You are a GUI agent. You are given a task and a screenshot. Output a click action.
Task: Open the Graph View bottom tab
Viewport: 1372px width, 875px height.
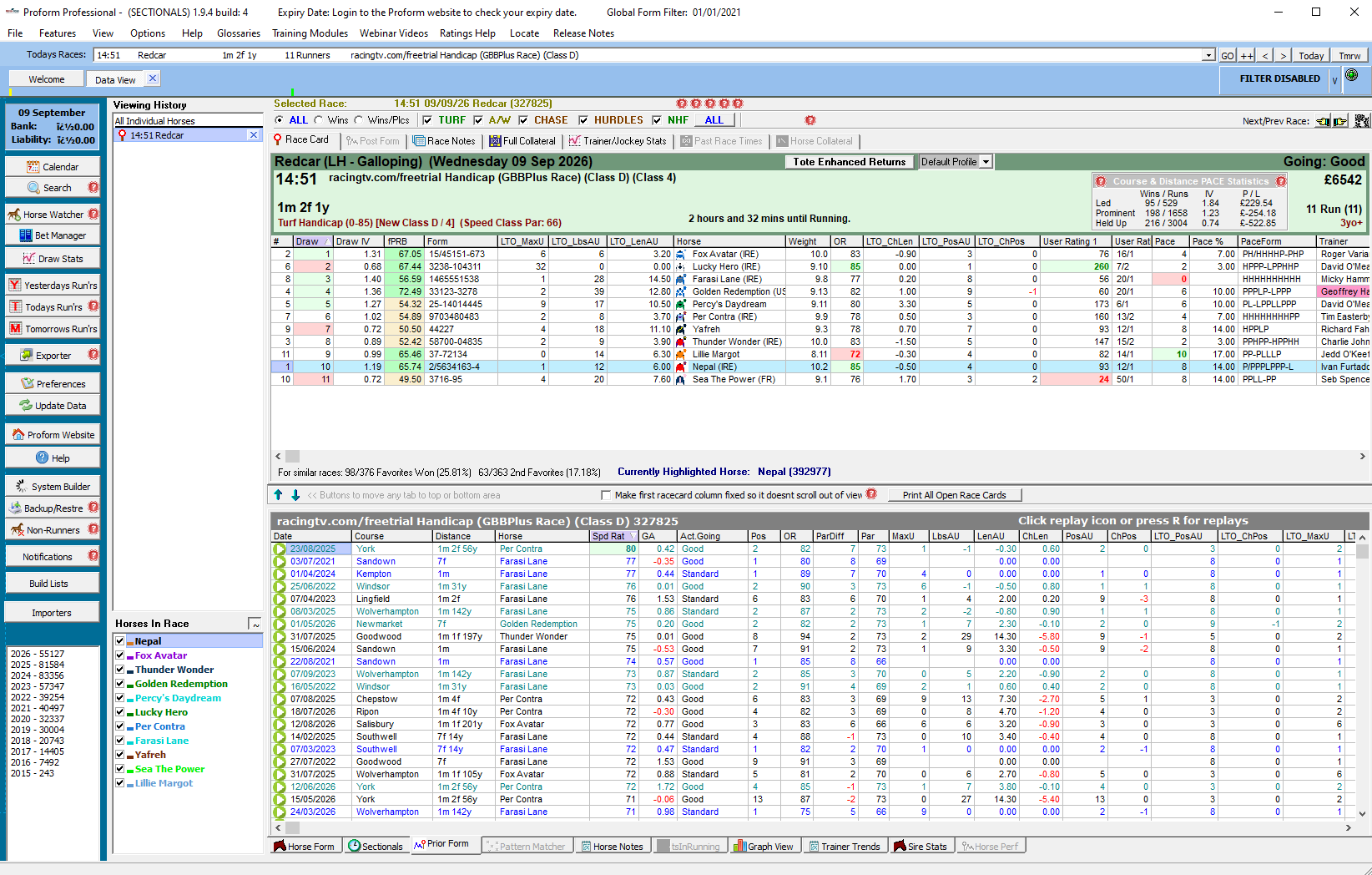763,847
